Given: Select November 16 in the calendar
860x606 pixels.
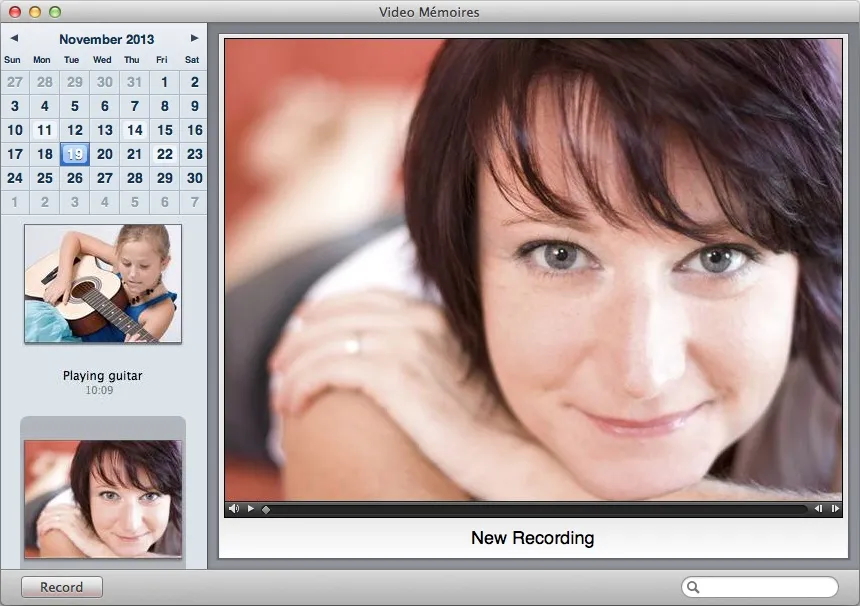Looking at the screenshot, I should 194,130.
